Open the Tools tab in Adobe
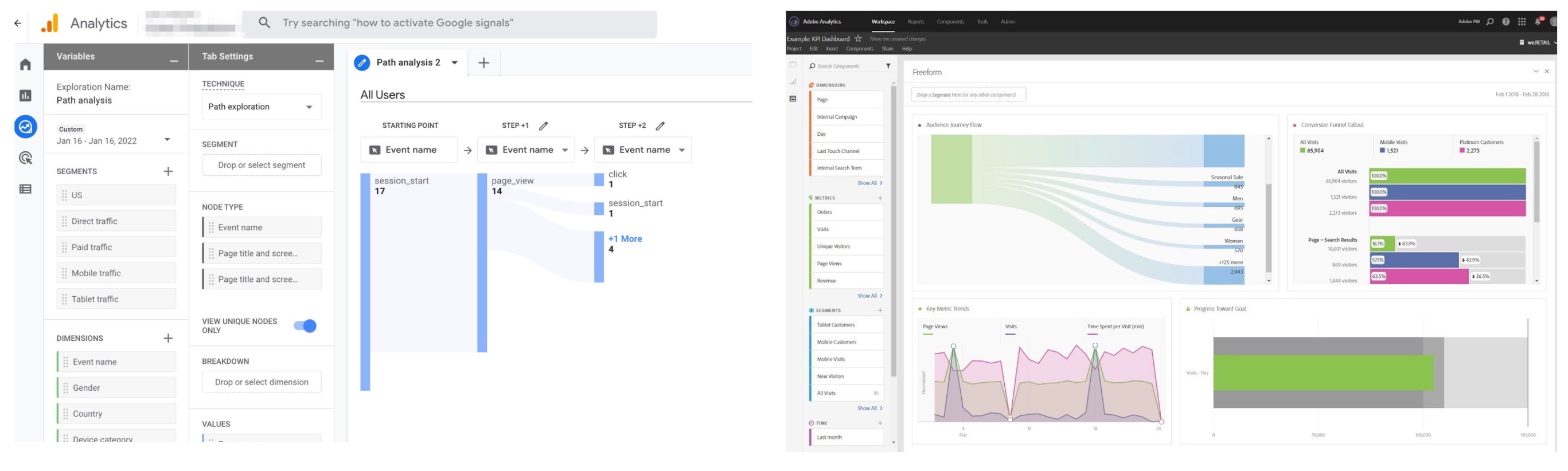 click(x=982, y=22)
